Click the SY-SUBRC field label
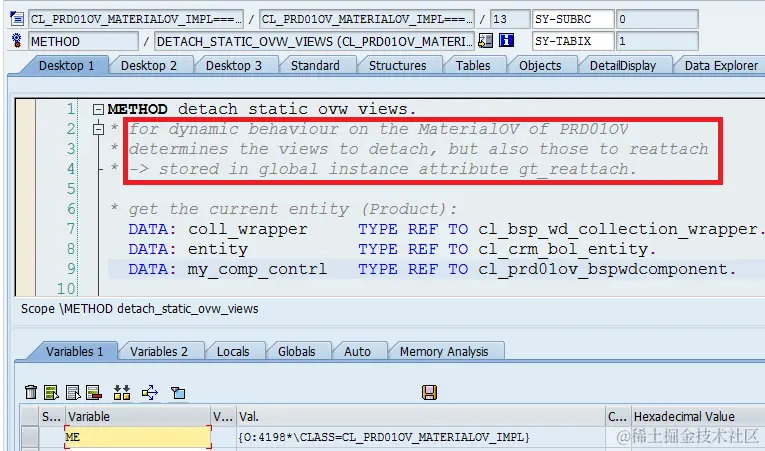This screenshot has height=451, width=765. click(573, 19)
